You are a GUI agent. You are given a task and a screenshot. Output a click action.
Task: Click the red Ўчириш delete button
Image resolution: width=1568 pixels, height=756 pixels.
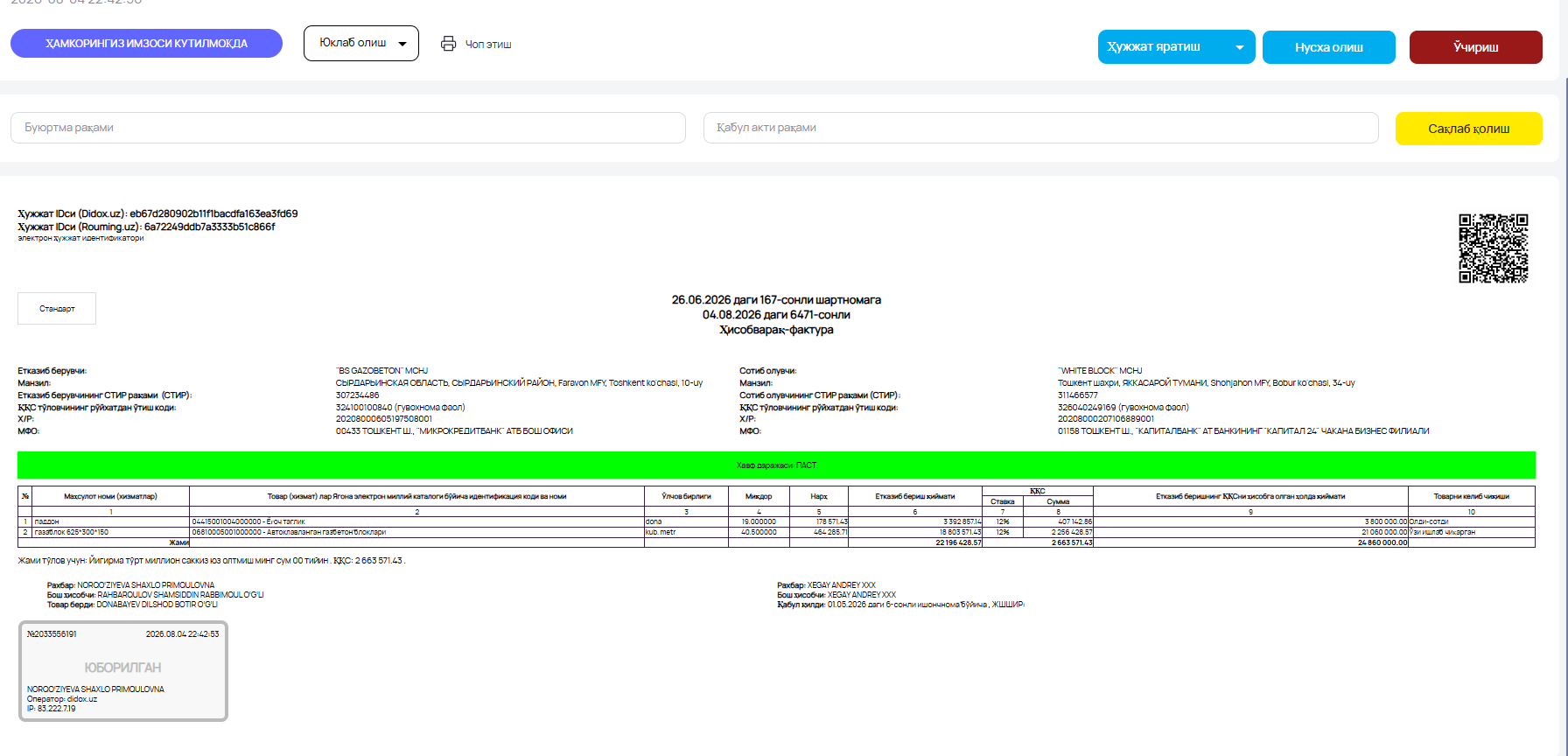1476,47
